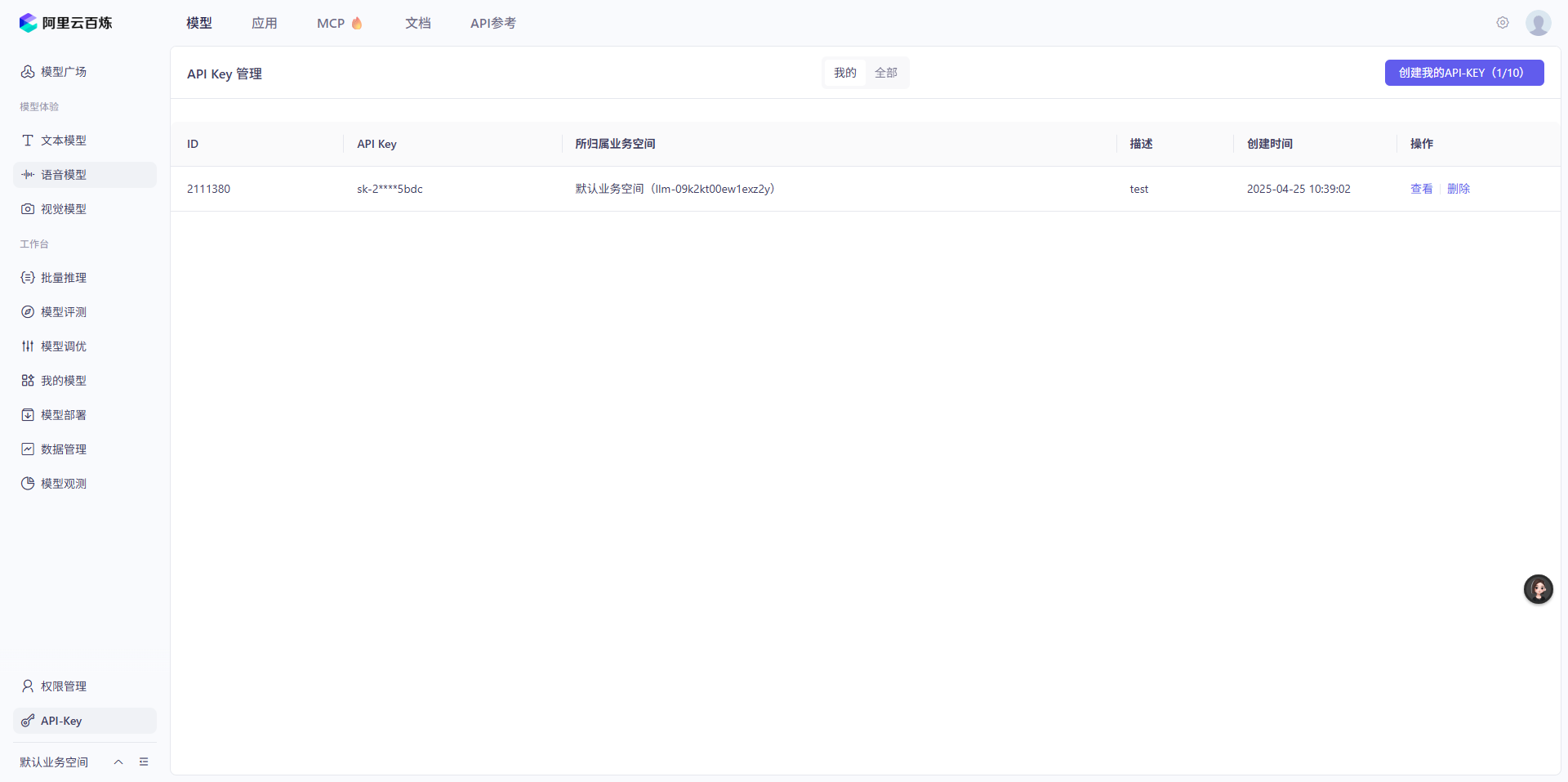Image resolution: width=1568 pixels, height=782 pixels.
Task: Open API参考 top navigation tab
Action: tap(493, 23)
